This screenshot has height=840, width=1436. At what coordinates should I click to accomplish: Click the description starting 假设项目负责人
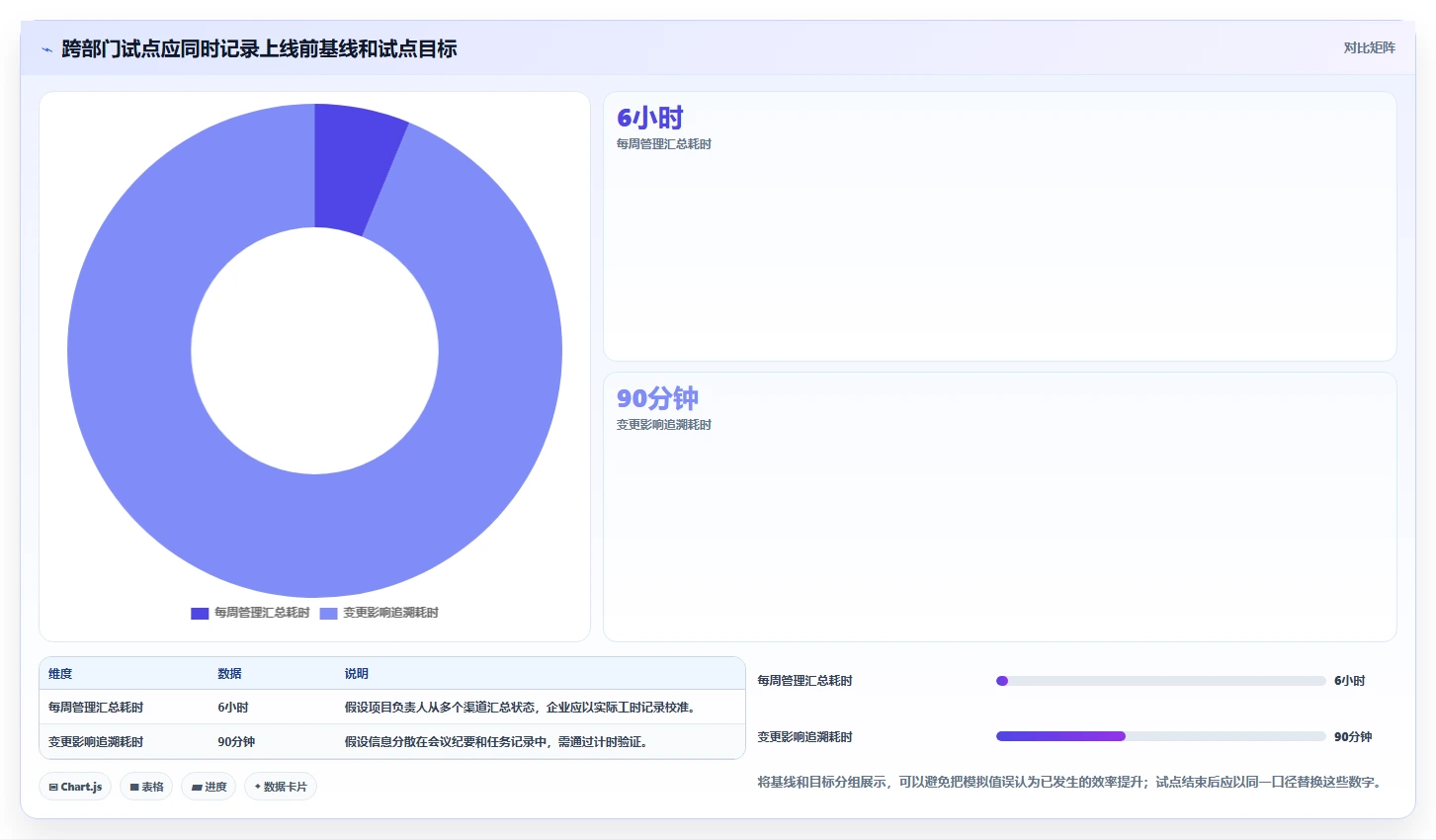522,708
